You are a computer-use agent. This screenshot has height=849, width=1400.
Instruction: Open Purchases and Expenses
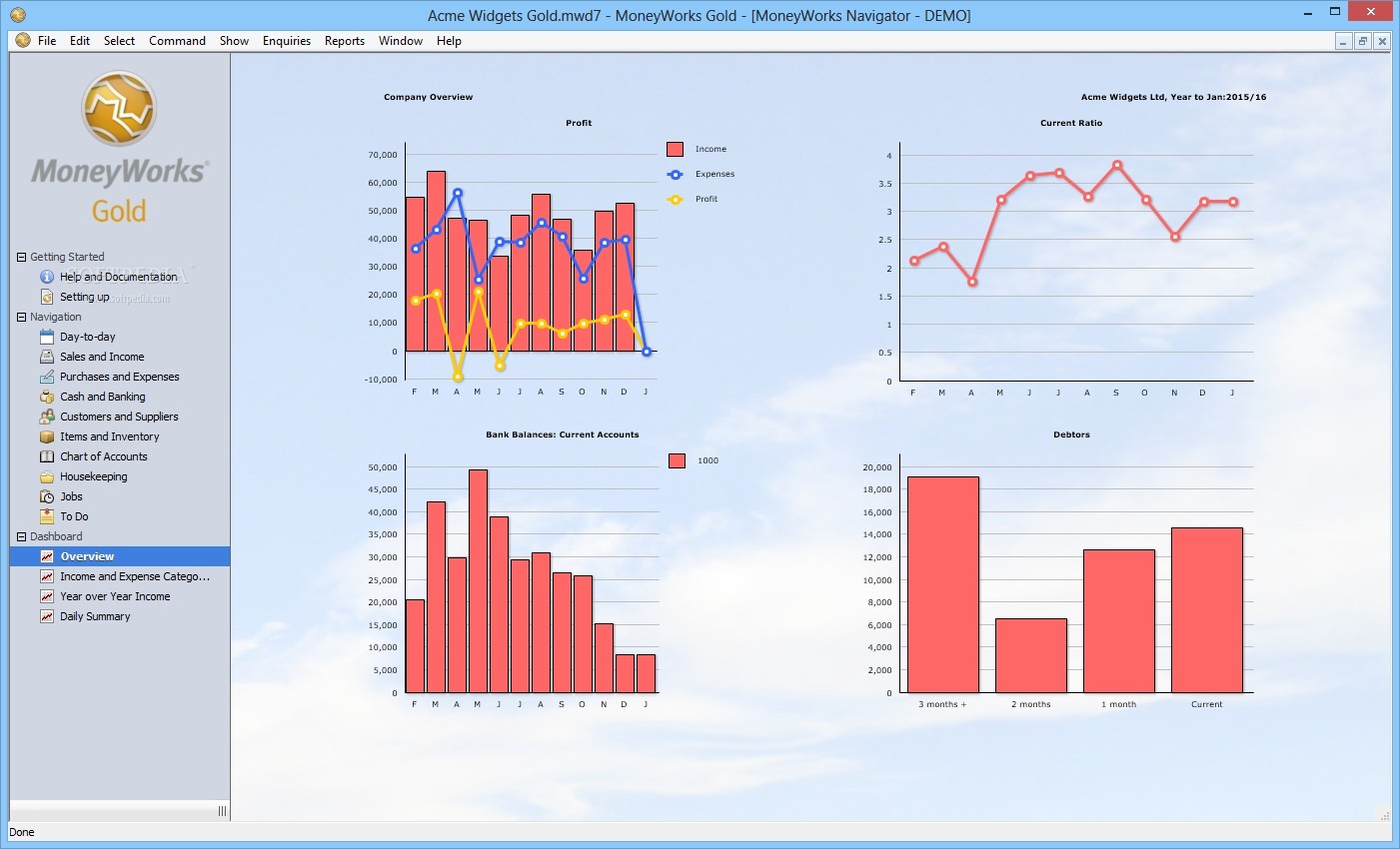pyautogui.click(x=120, y=377)
